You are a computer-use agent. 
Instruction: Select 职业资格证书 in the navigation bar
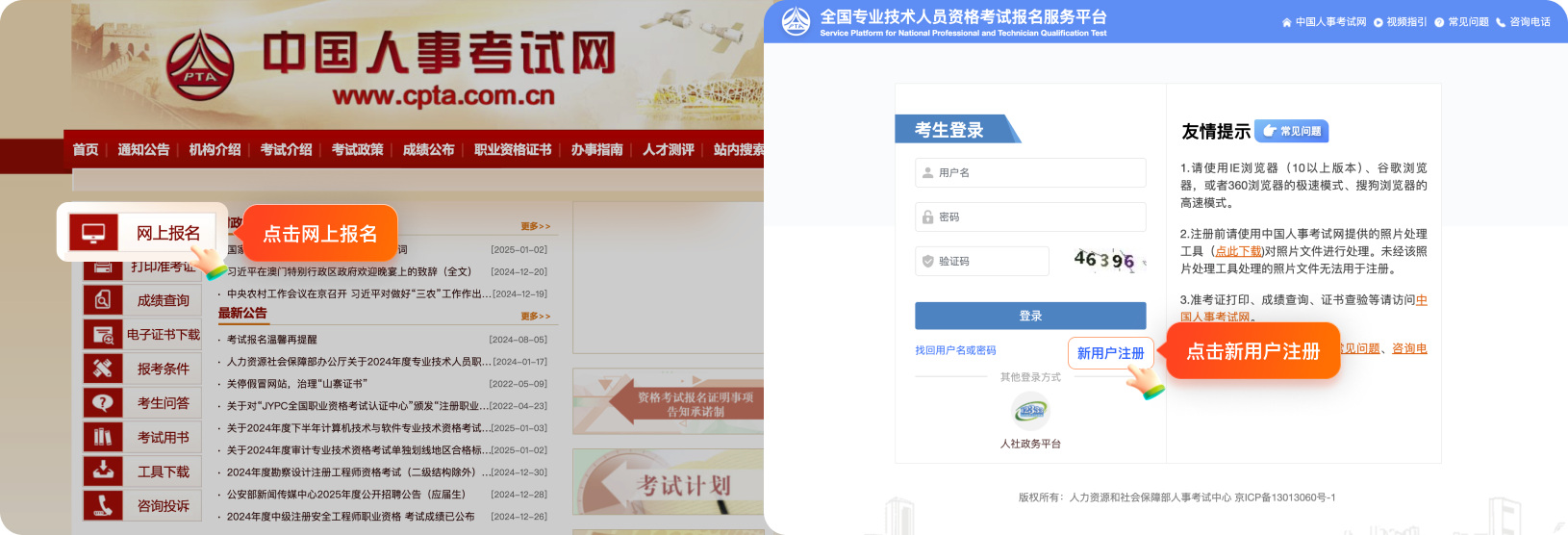point(513,149)
